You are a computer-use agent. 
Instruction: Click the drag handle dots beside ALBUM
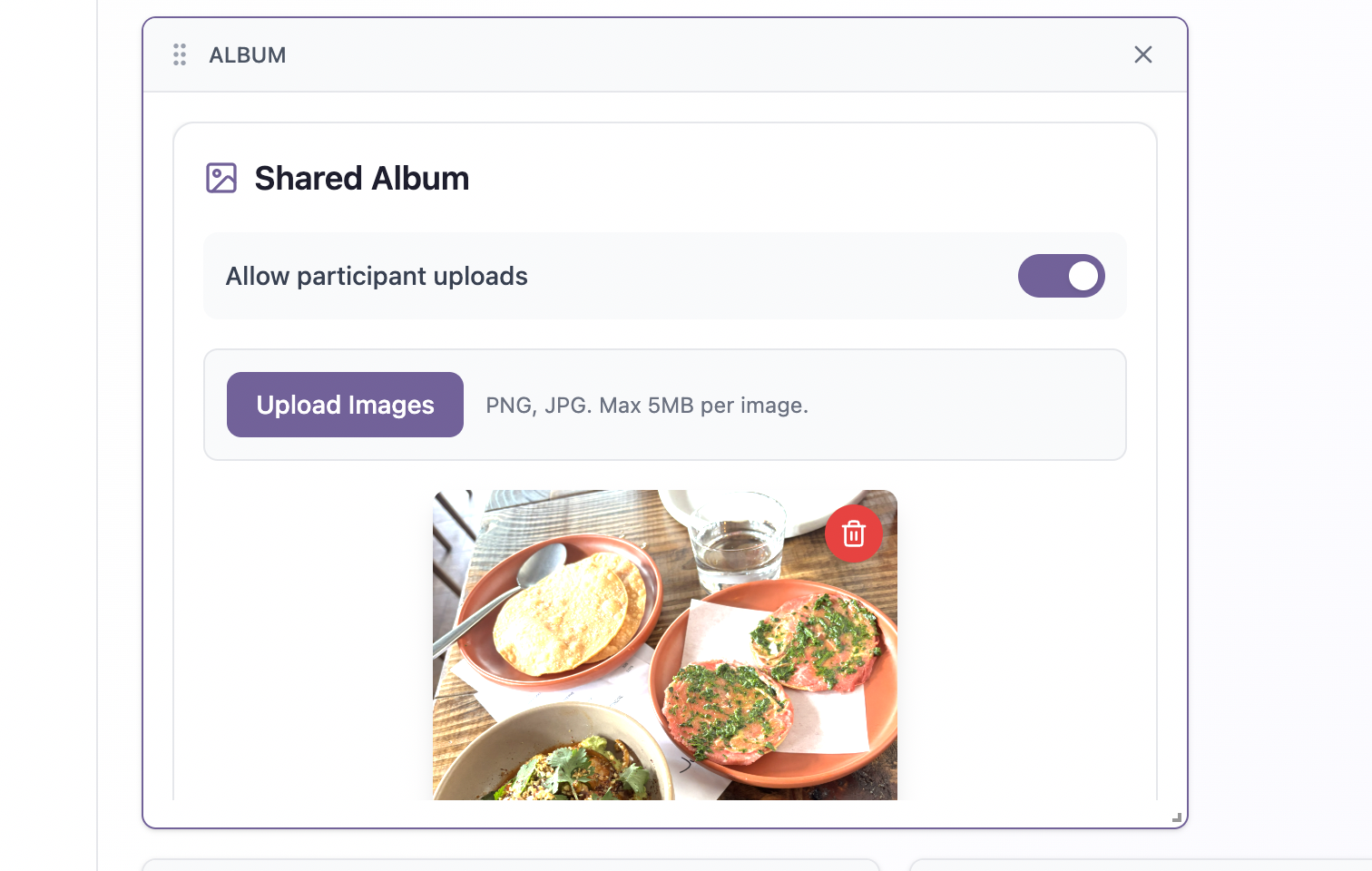point(180,54)
